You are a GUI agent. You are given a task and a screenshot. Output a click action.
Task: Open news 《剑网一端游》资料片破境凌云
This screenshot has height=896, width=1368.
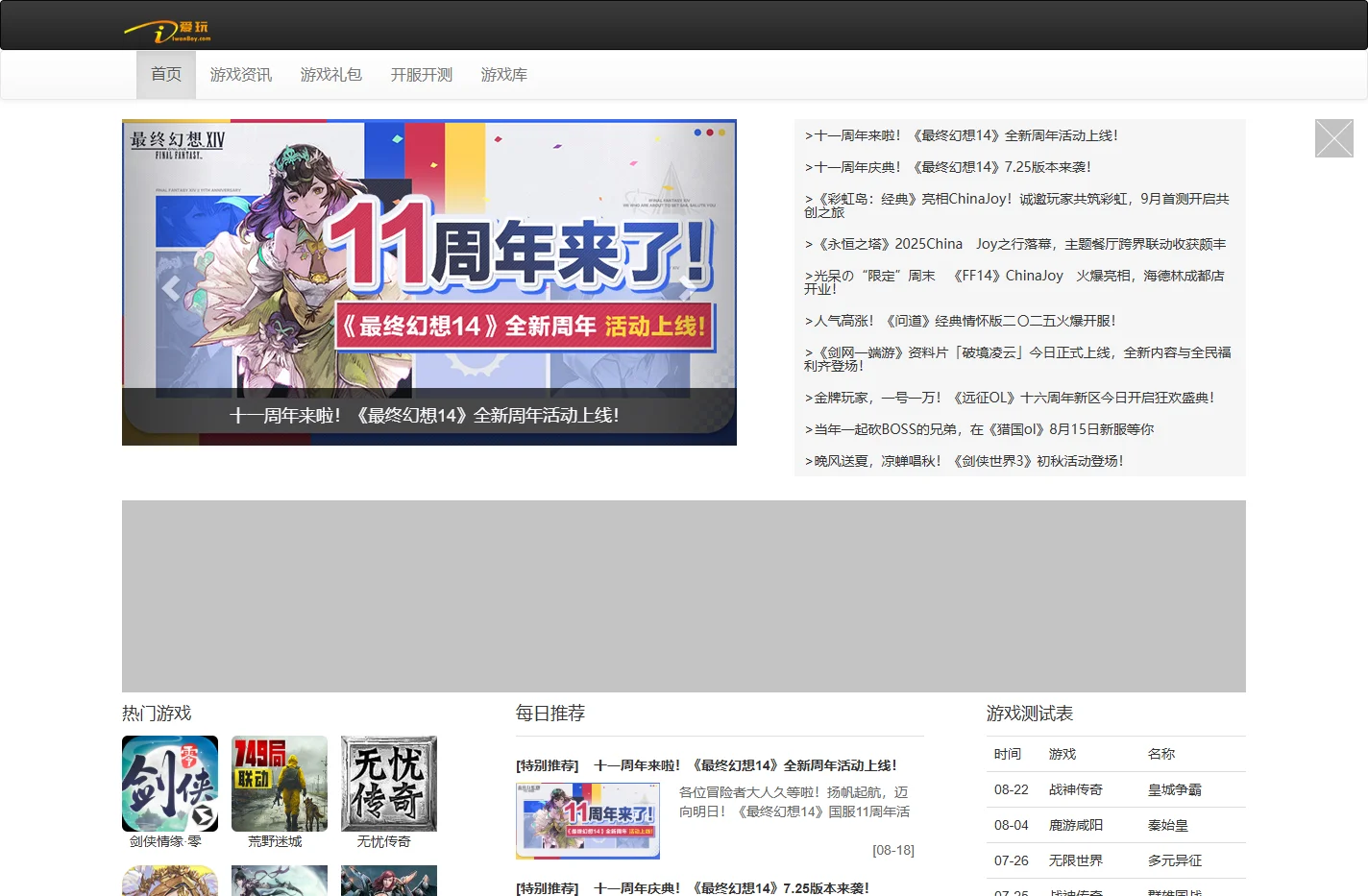pyautogui.click(x=1018, y=359)
